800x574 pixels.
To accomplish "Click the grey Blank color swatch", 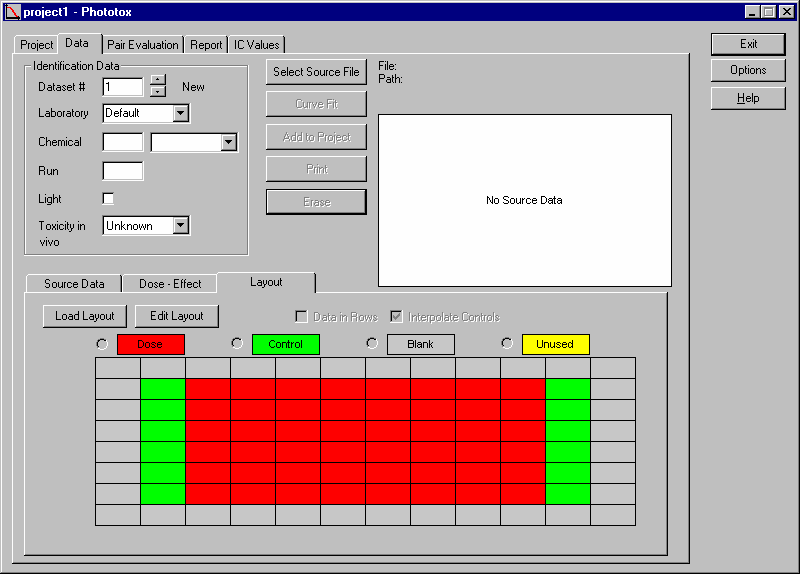I will [x=420, y=344].
